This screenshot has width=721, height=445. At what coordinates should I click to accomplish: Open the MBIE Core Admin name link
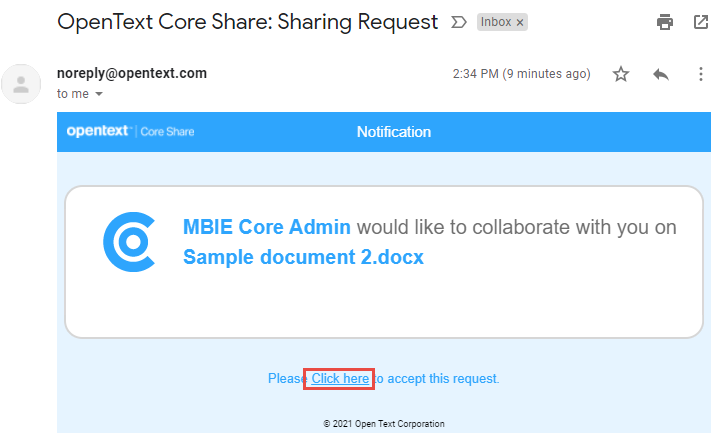267,227
